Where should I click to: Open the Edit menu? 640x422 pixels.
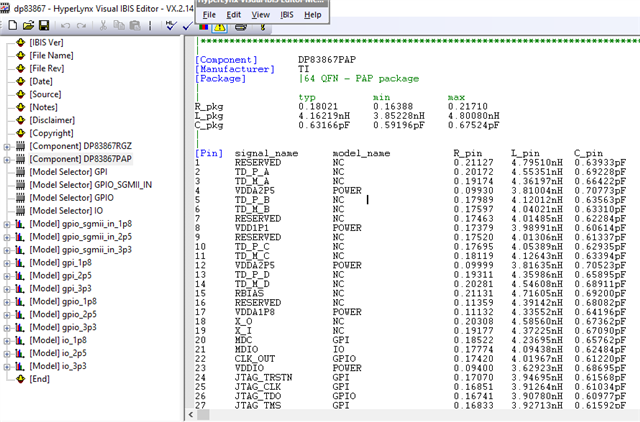233,15
